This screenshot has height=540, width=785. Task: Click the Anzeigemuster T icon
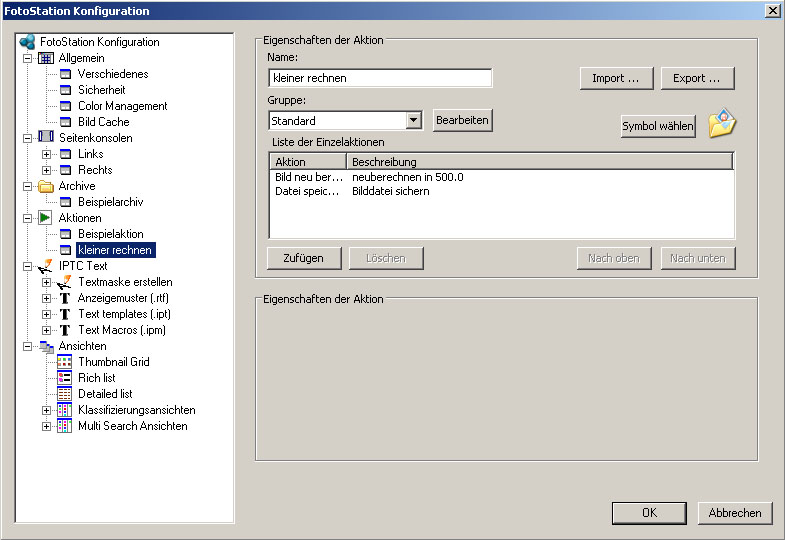[x=65, y=298]
